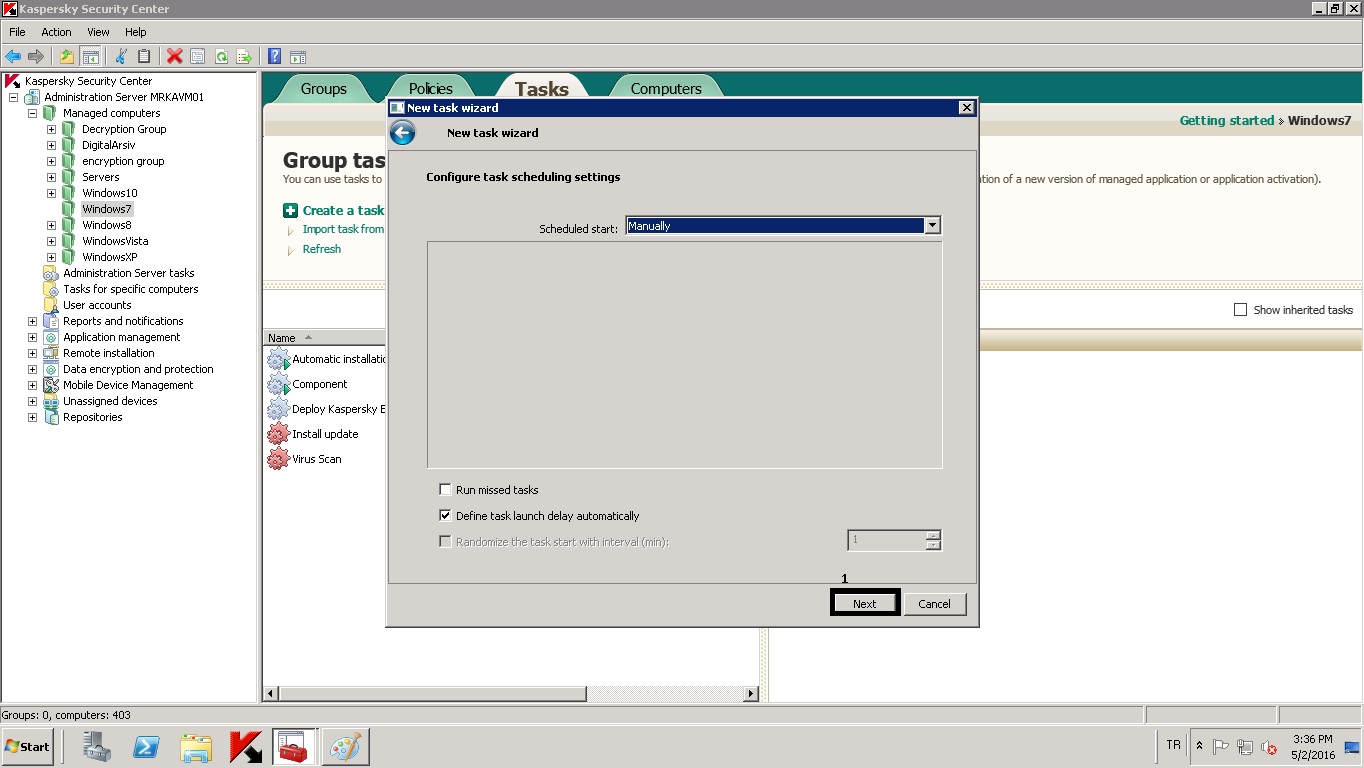Expand the Windows10 group in the tree
This screenshot has height=768, width=1364.
click(x=51, y=193)
